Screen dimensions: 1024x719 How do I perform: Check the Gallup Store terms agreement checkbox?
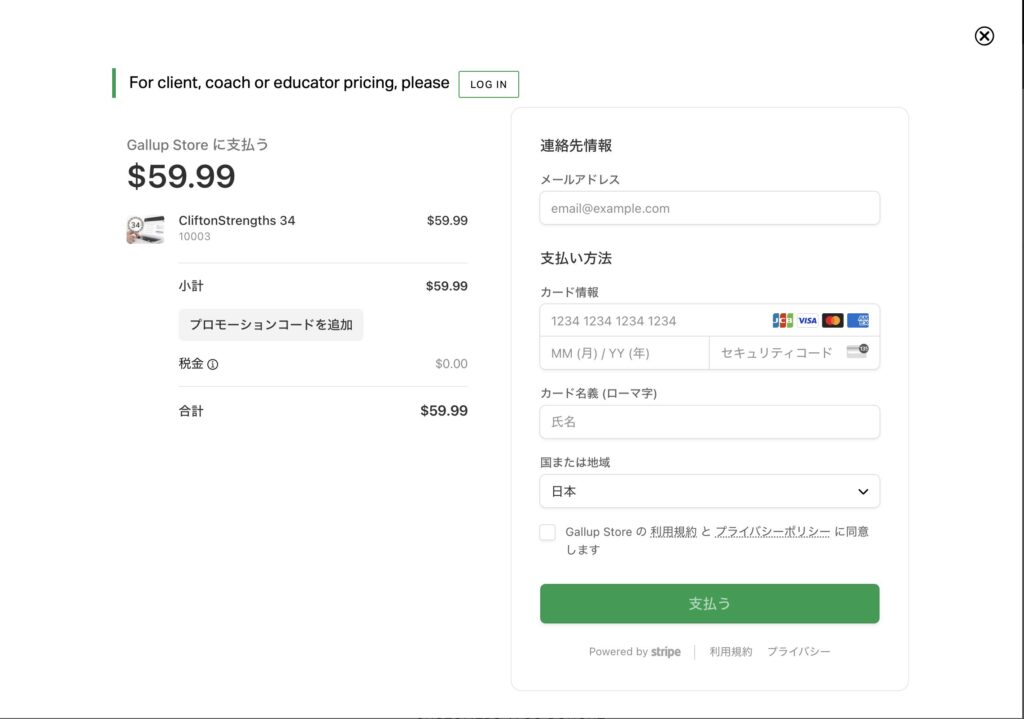coord(548,532)
